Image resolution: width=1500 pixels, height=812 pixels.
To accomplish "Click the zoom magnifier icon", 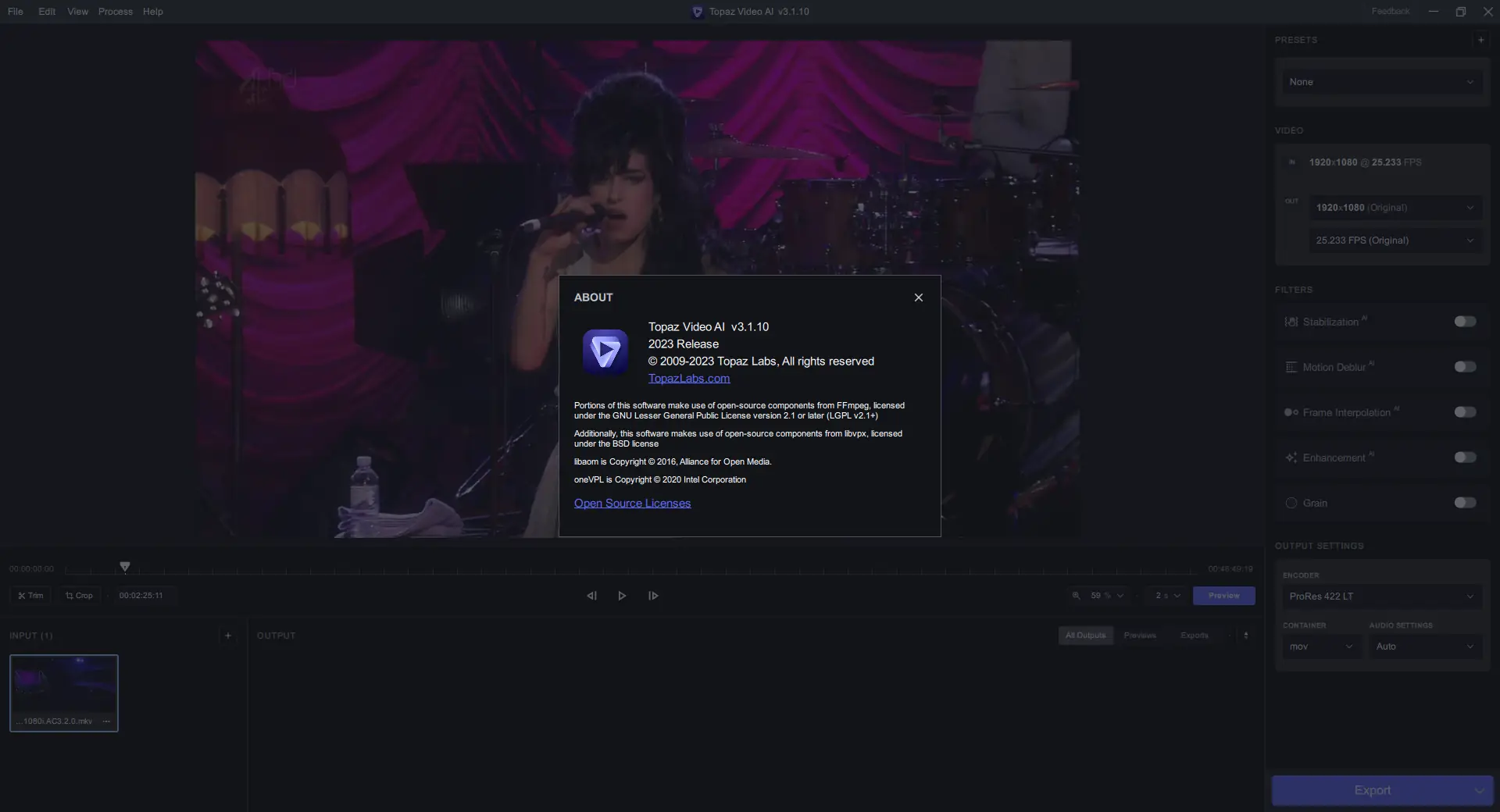I will coord(1077,596).
